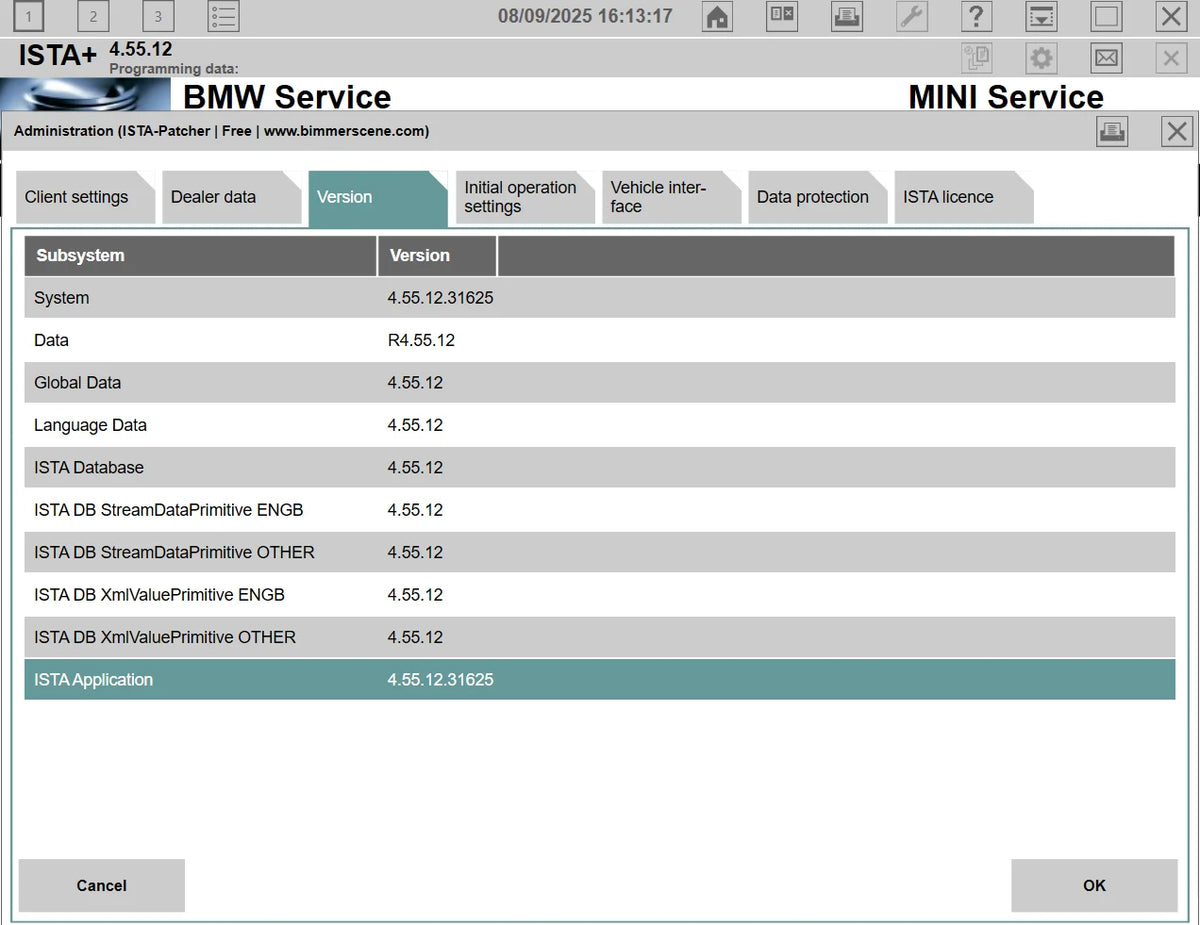Click the data transfer icon below the toolbar

pyautogui.click(x=977, y=57)
